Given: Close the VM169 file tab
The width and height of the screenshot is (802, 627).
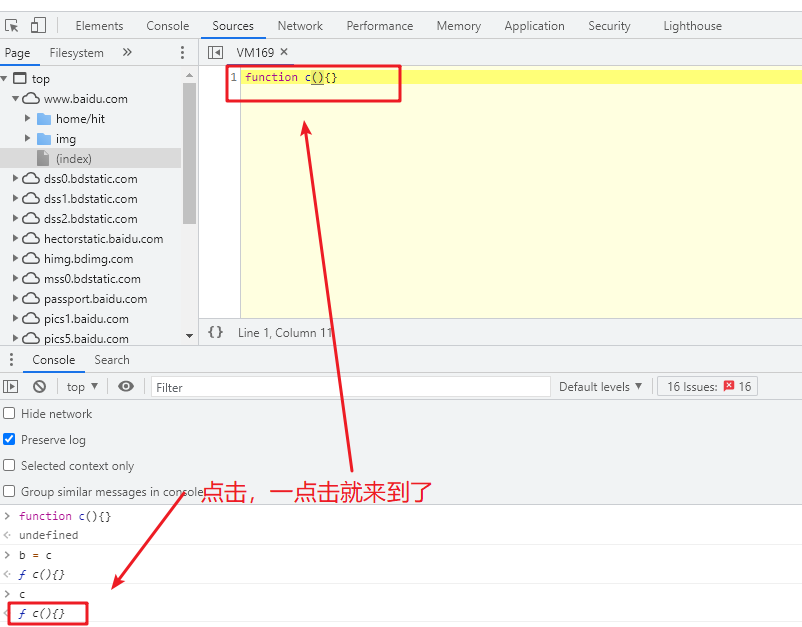Looking at the screenshot, I should [284, 52].
